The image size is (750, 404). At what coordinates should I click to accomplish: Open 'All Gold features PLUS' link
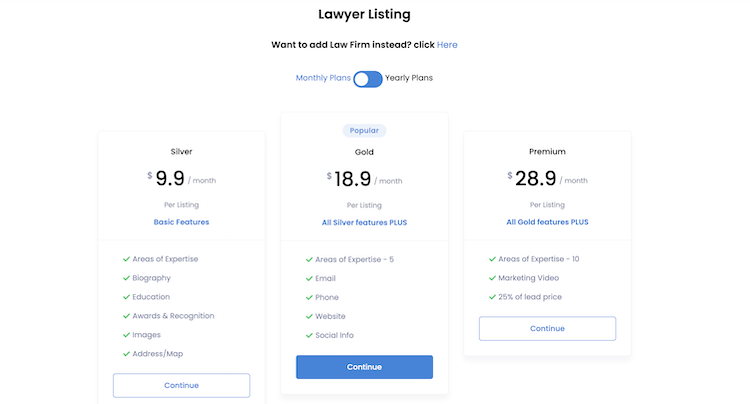pos(547,222)
